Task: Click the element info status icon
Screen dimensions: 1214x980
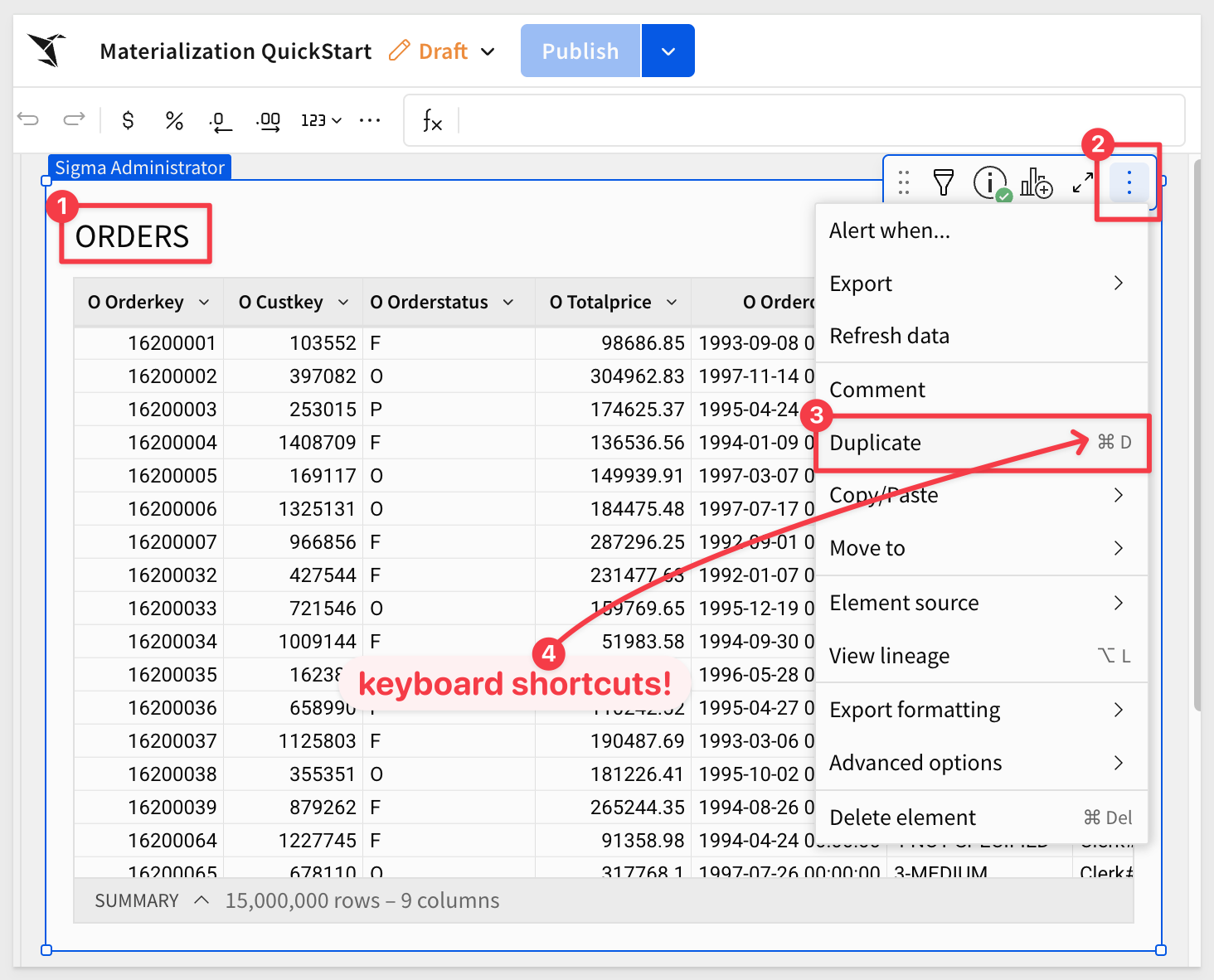Action: pos(992,183)
